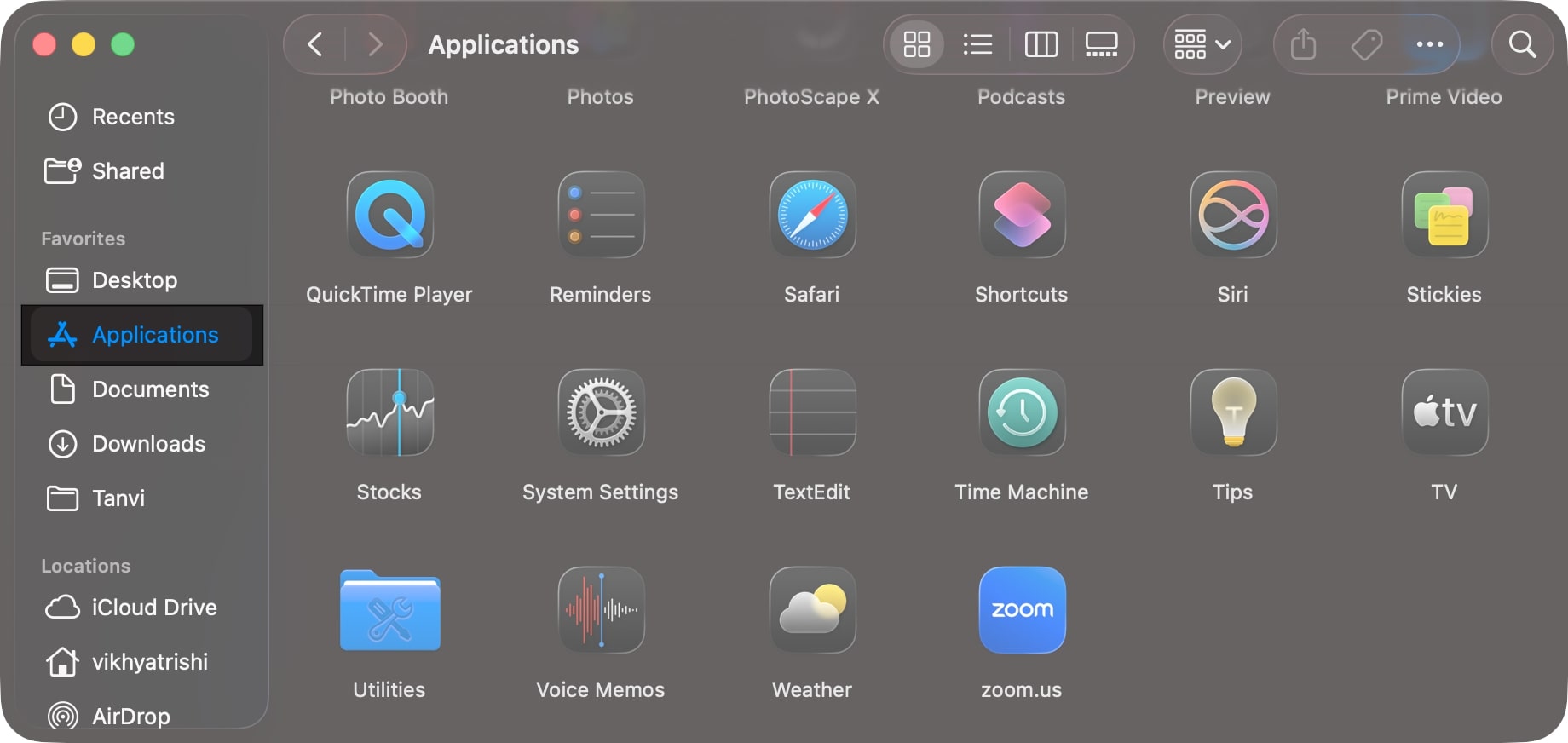1568x743 pixels.
Task: Click the Share toolbar button
Action: click(1303, 44)
